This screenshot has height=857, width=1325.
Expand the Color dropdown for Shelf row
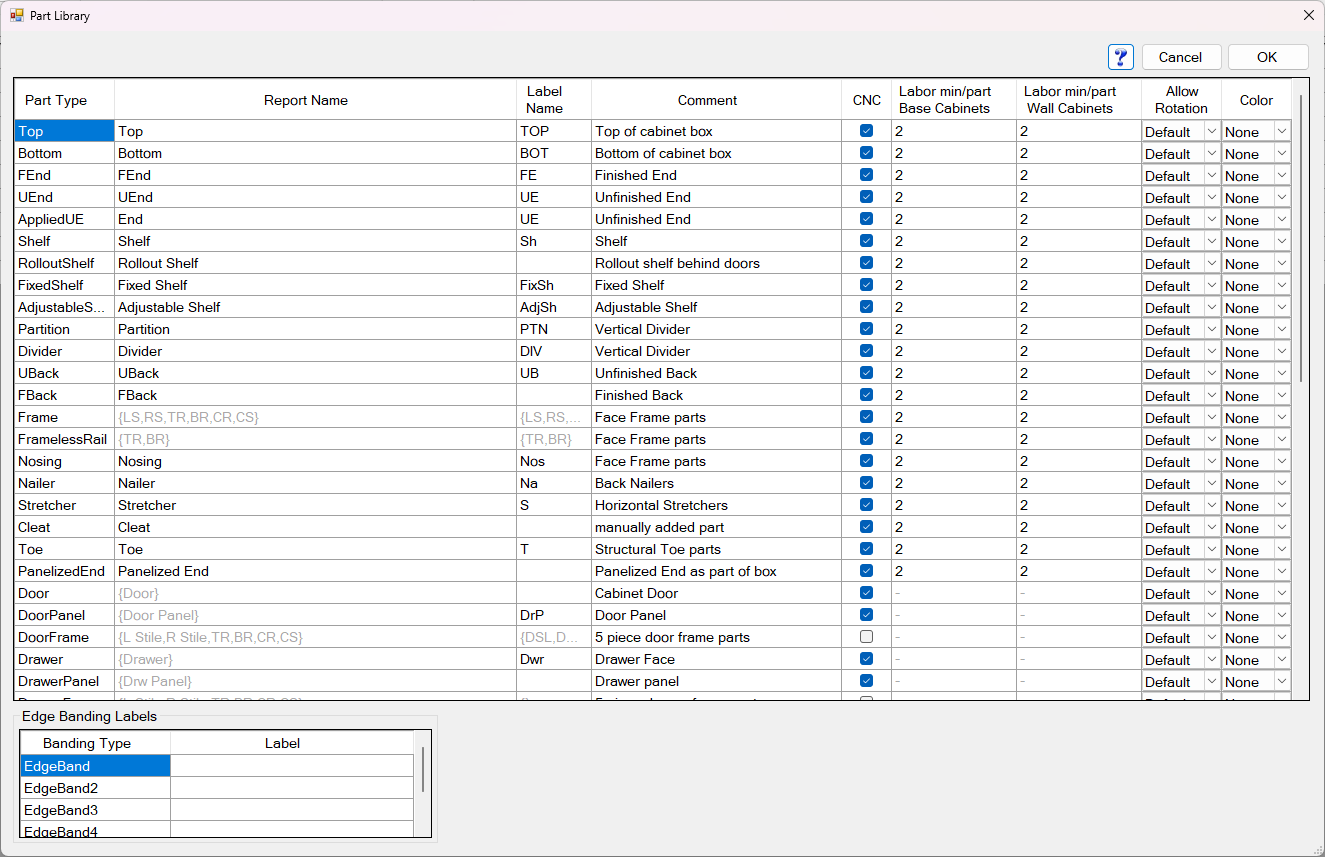point(1281,242)
